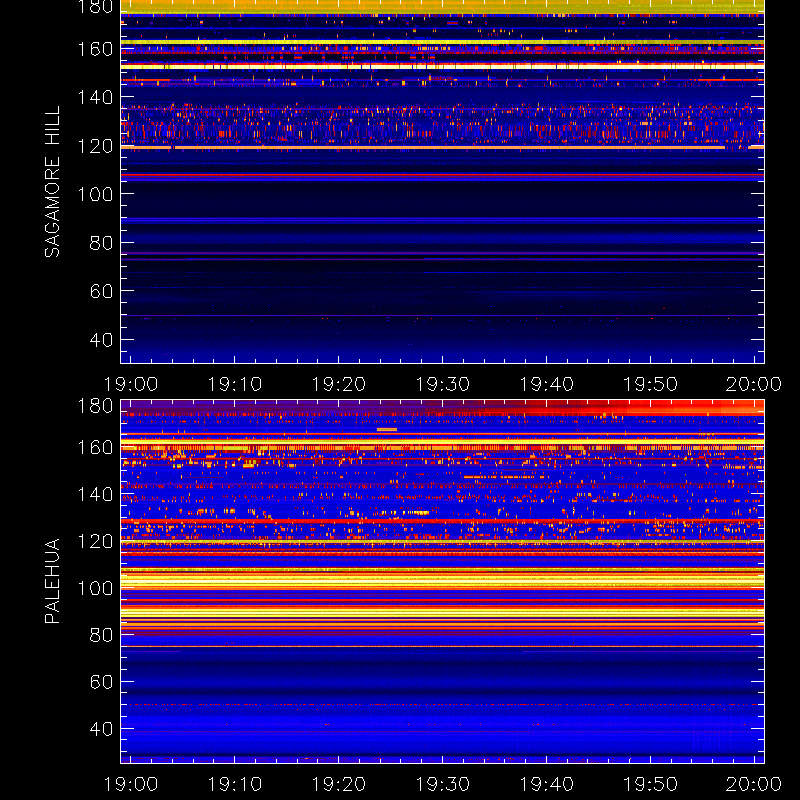
Task: Select the 40 tick label on Palehua plot
Action: [101, 729]
